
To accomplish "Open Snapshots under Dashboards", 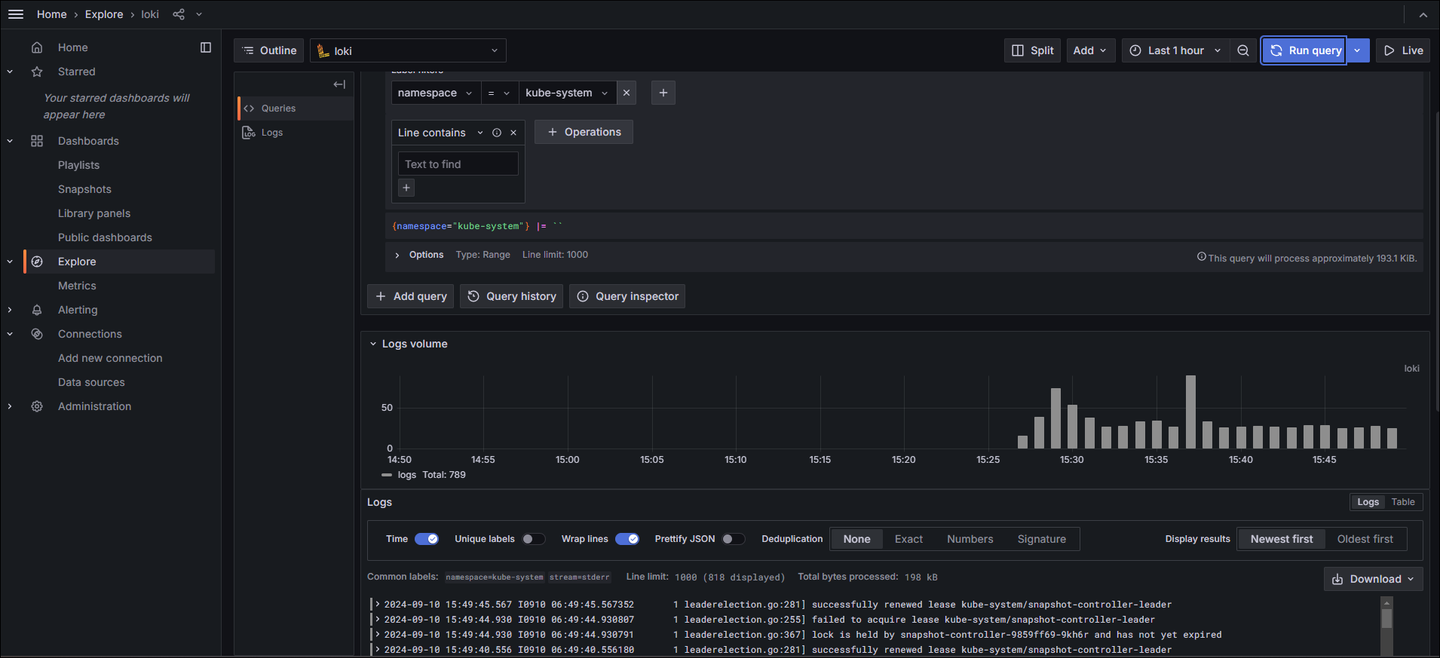I will [85, 189].
